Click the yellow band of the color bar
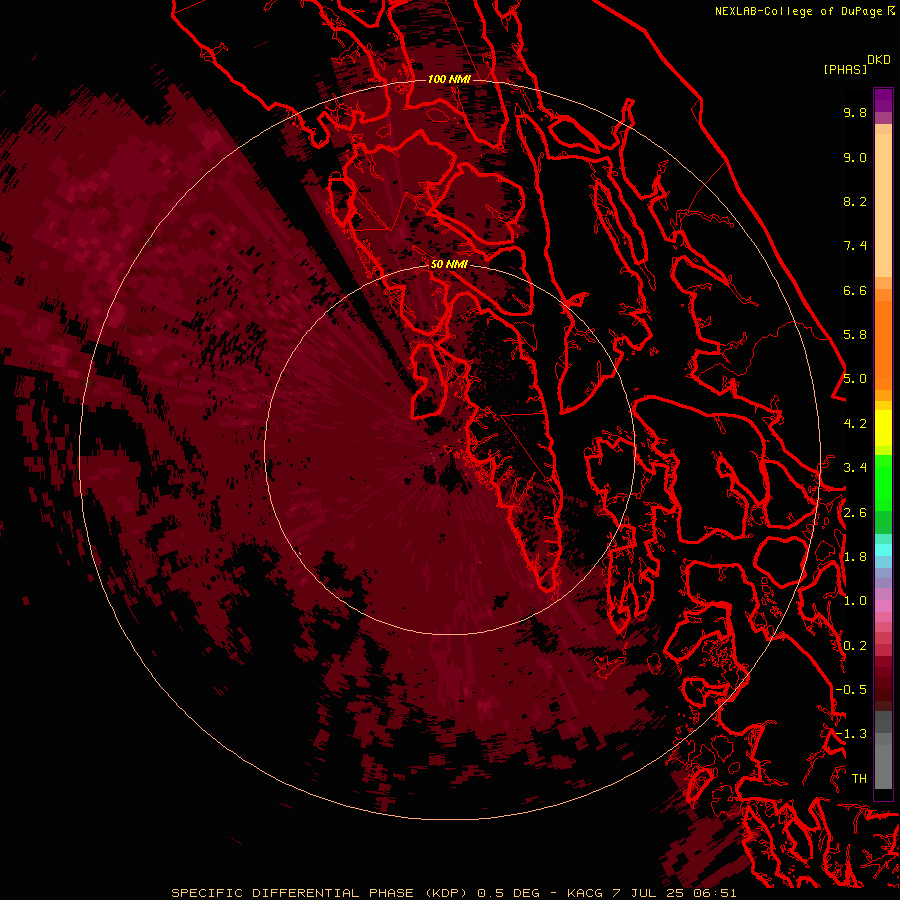Image resolution: width=900 pixels, height=900 pixels. pos(883,428)
